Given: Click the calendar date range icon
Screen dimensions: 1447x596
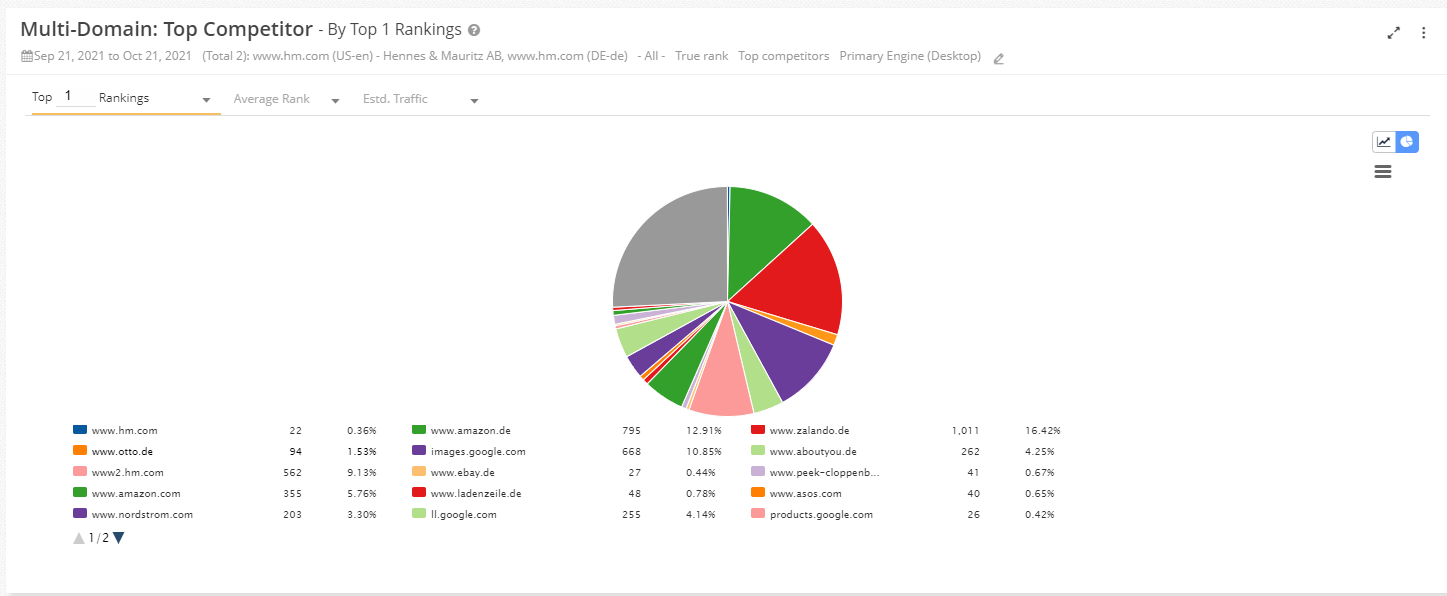Looking at the screenshot, I should pos(27,57).
